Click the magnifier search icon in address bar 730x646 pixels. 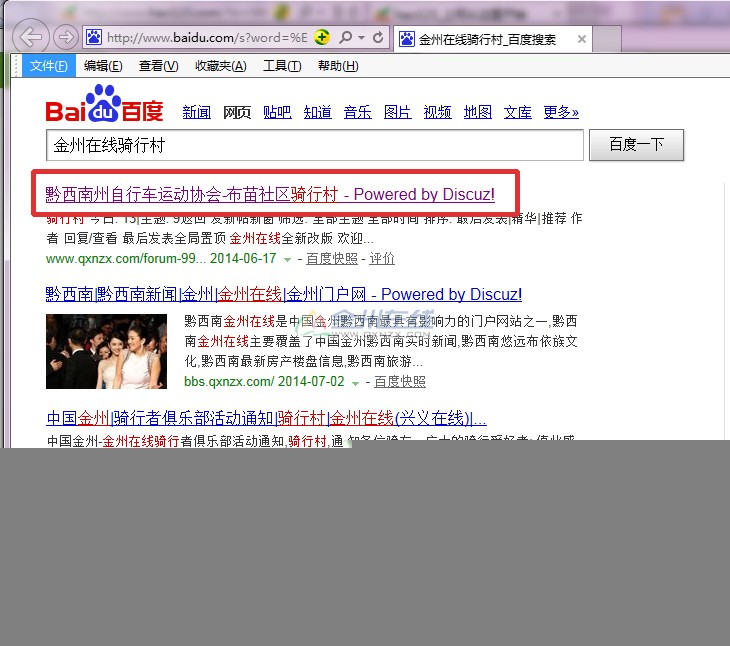tap(345, 37)
